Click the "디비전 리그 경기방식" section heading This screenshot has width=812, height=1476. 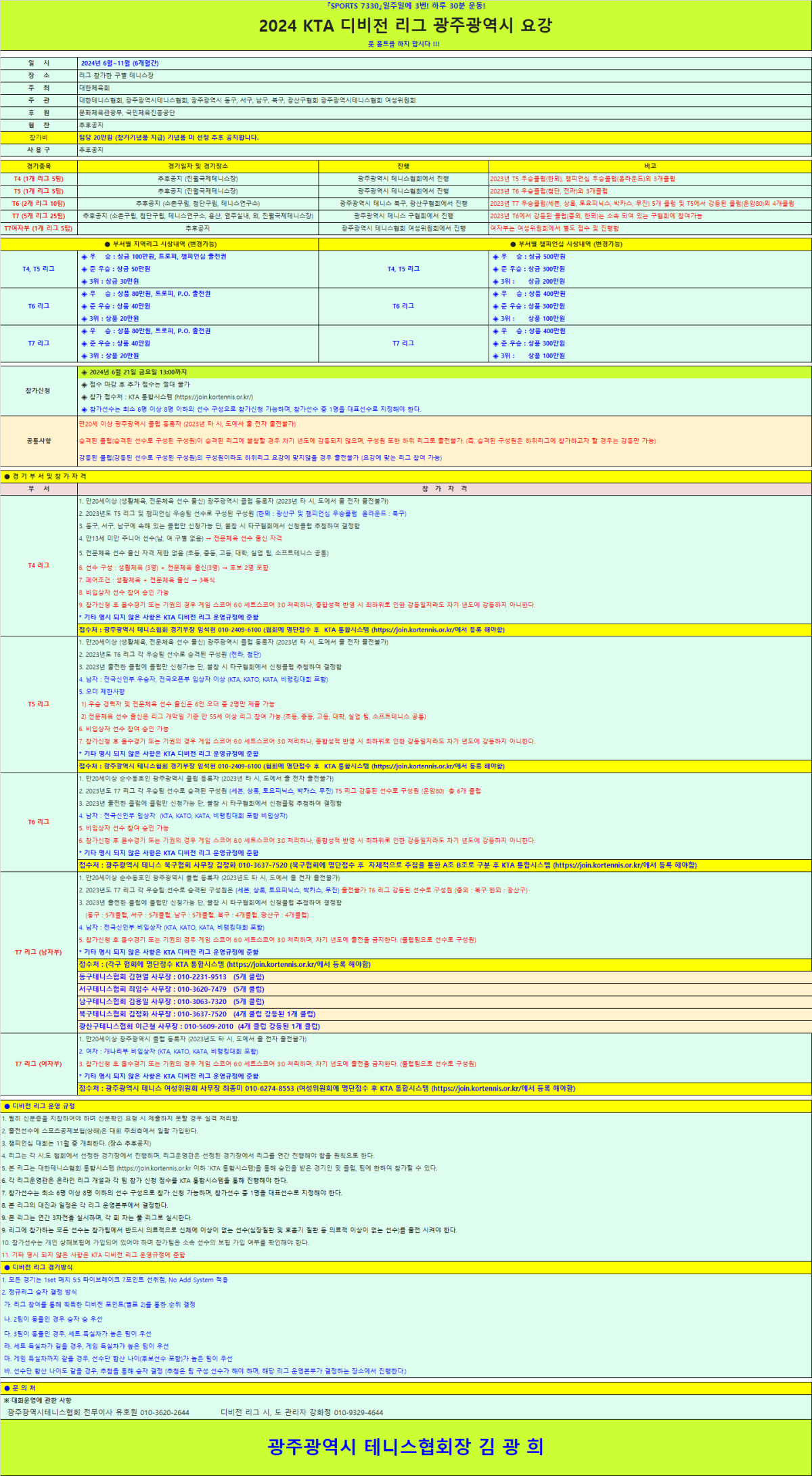coord(38,1267)
